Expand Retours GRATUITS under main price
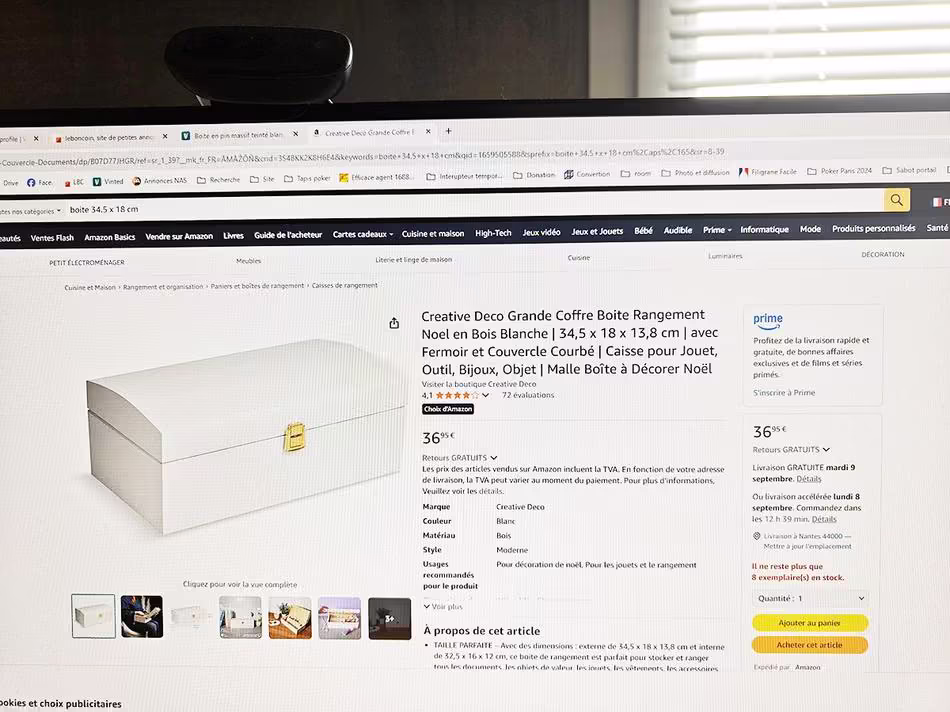The height and width of the screenshot is (712, 950). [x=460, y=458]
